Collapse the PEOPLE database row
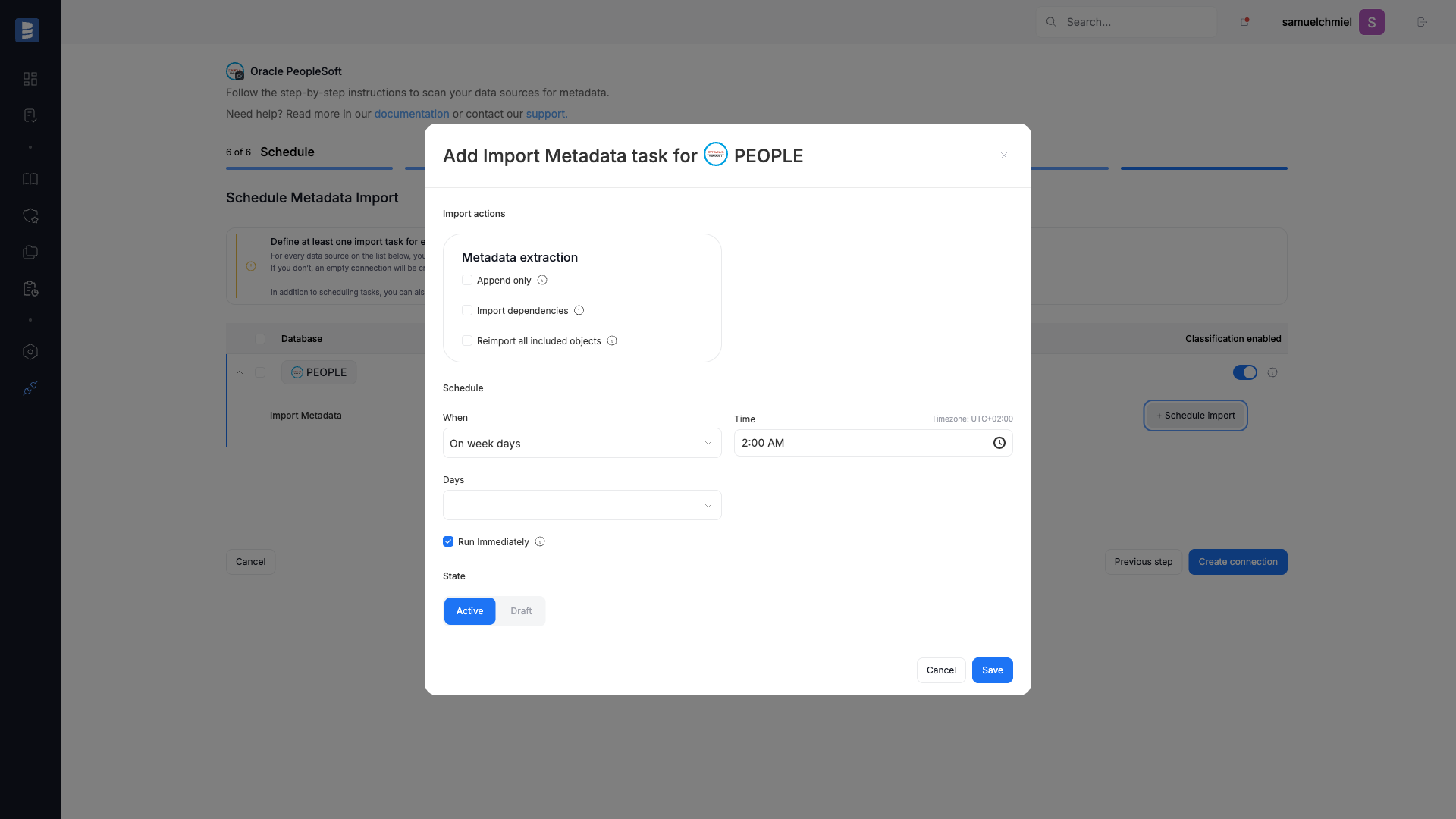 coord(240,372)
